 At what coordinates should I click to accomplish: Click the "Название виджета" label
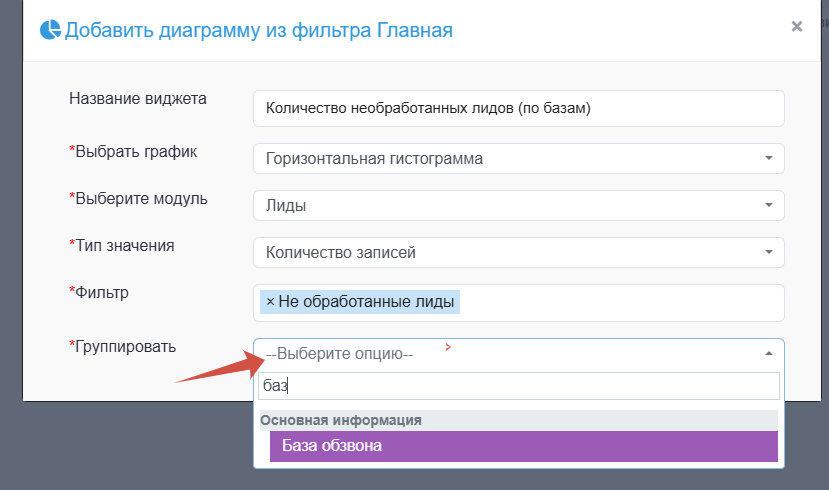point(137,98)
